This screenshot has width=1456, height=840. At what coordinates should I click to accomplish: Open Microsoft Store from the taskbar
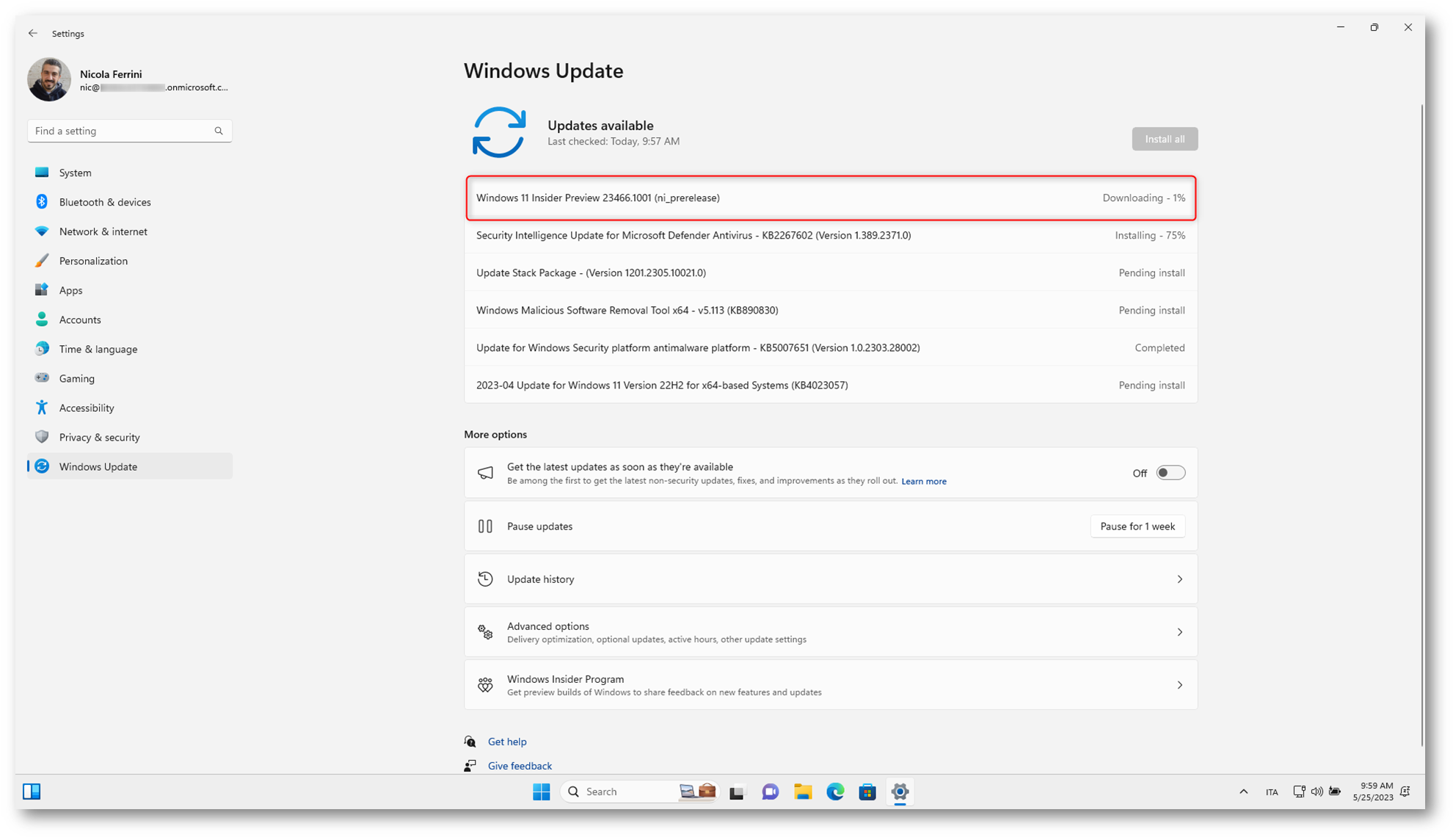[x=867, y=792]
